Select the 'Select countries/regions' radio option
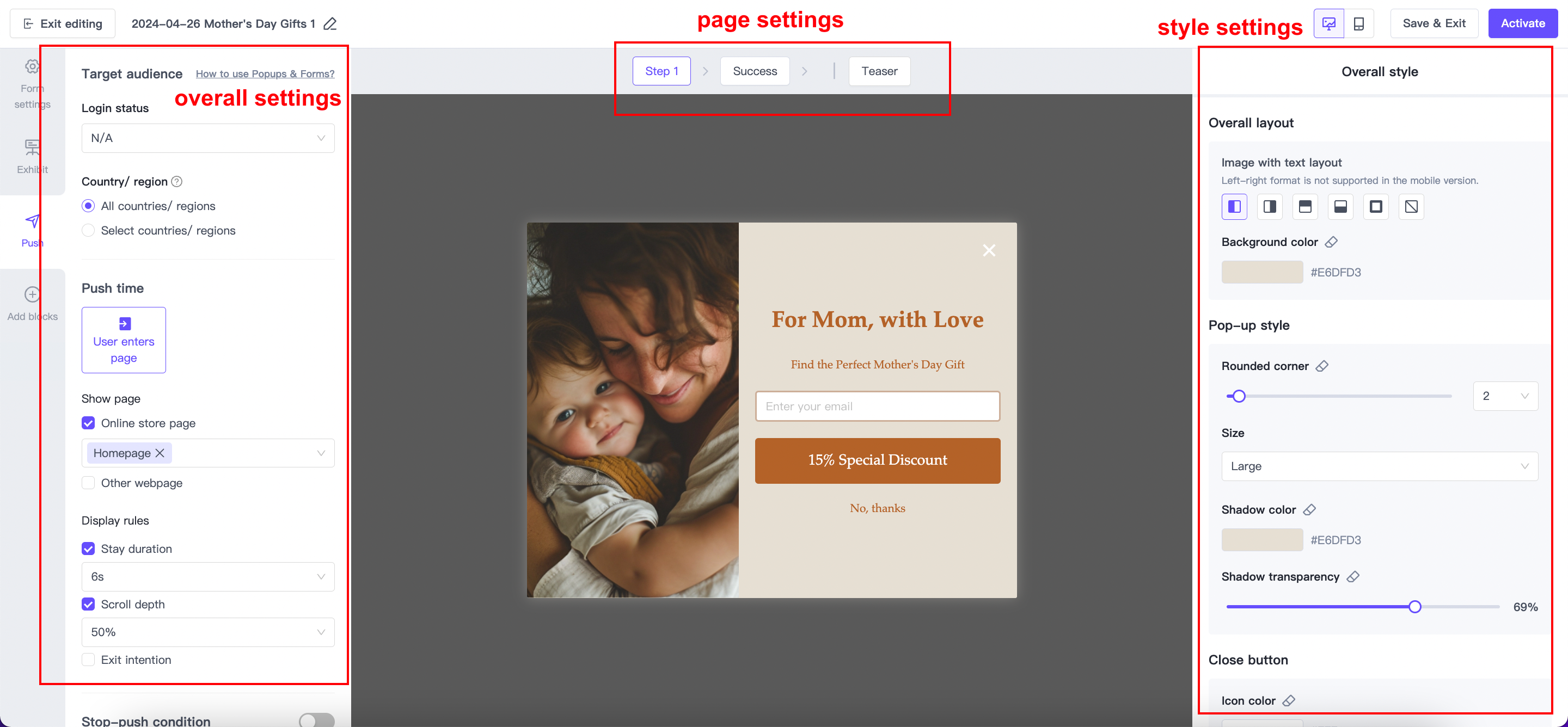 click(88, 231)
